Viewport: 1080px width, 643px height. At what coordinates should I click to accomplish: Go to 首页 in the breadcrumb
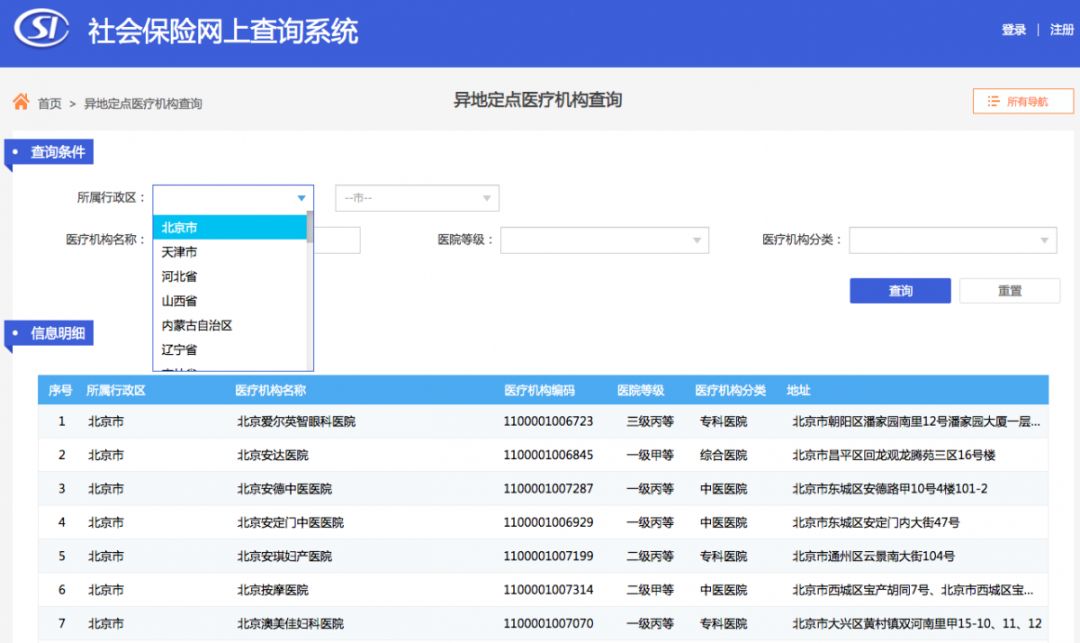(50, 103)
